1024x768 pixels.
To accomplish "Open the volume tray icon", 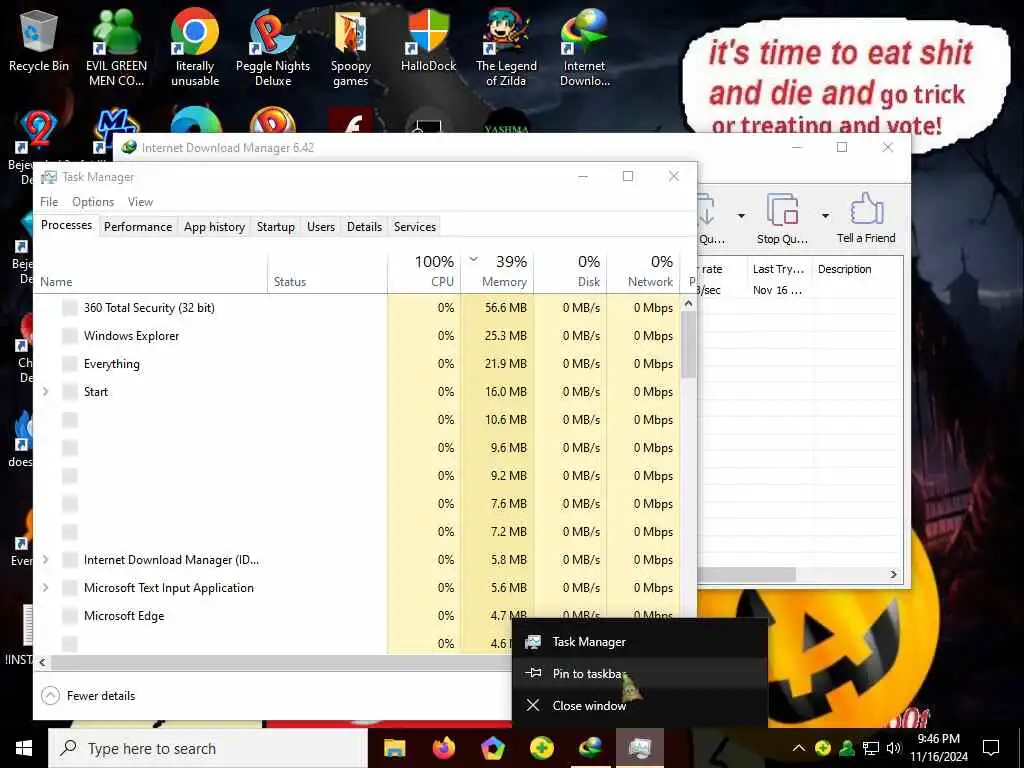I will point(893,748).
